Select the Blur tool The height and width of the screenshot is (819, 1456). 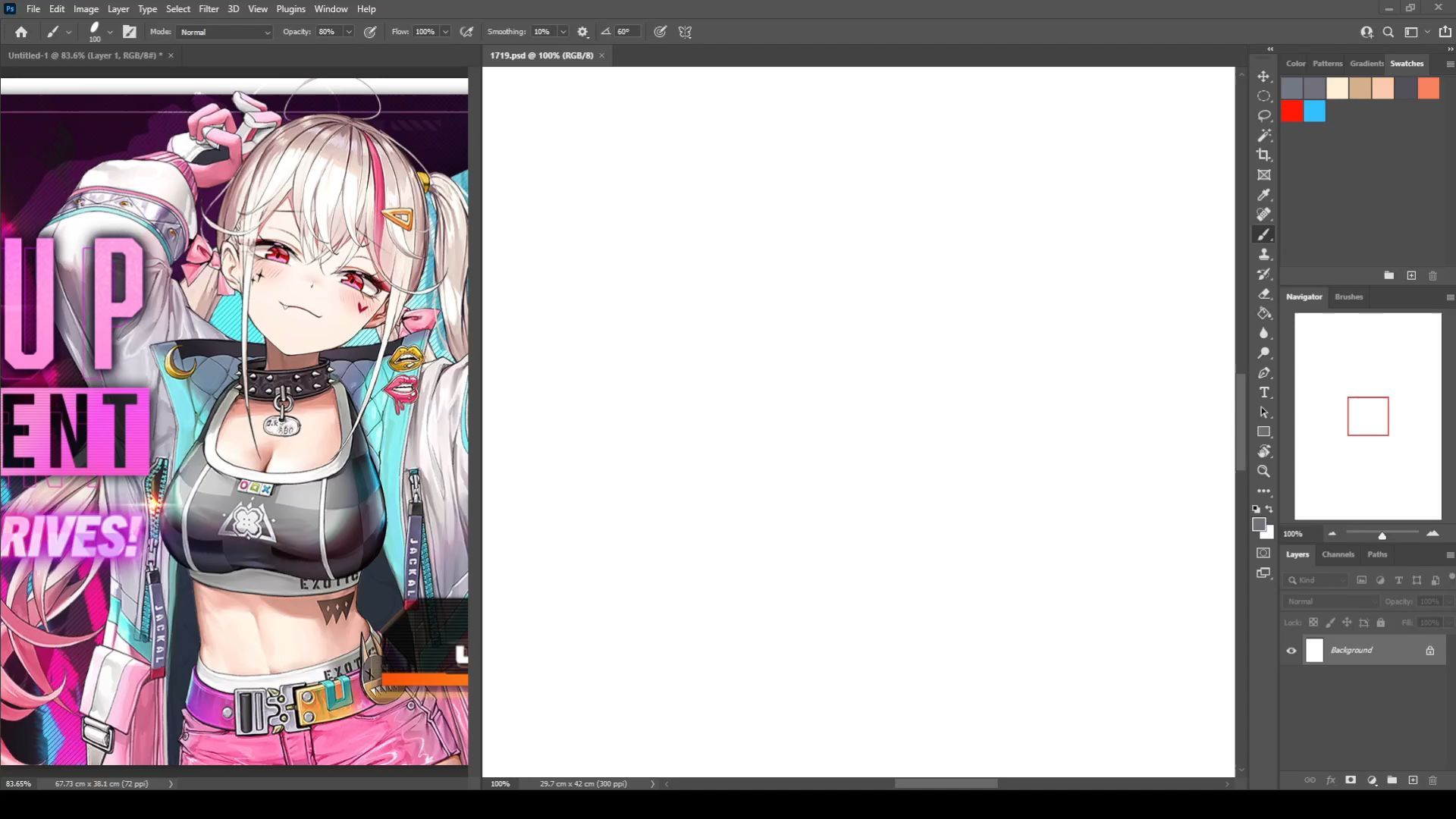click(1264, 333)
